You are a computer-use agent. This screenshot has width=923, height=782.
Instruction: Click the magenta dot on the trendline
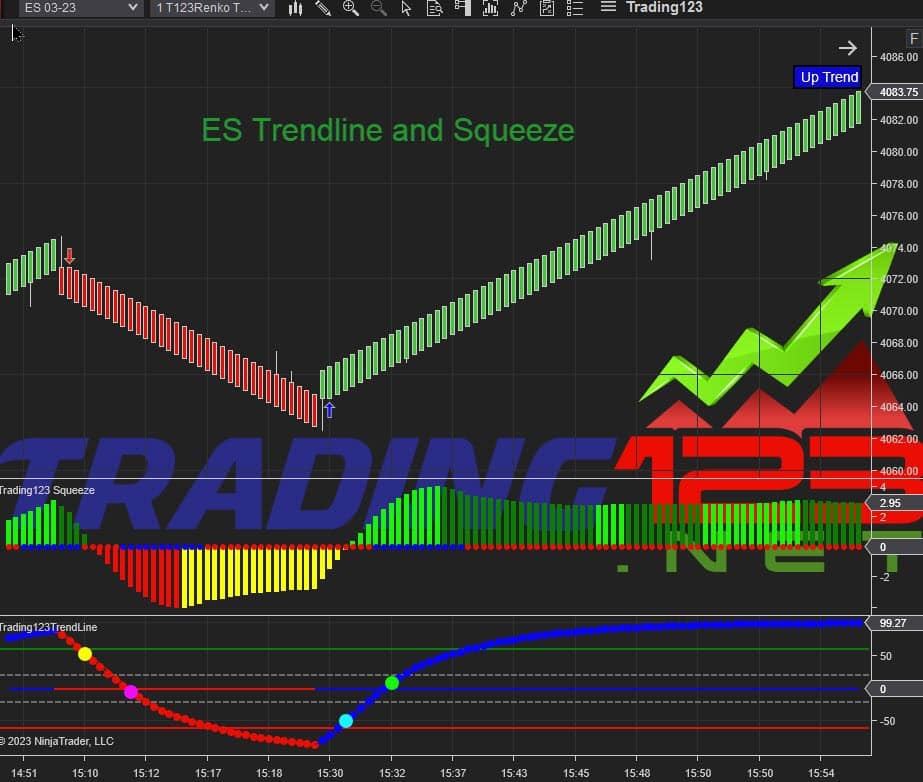click(x=131, y=691)
